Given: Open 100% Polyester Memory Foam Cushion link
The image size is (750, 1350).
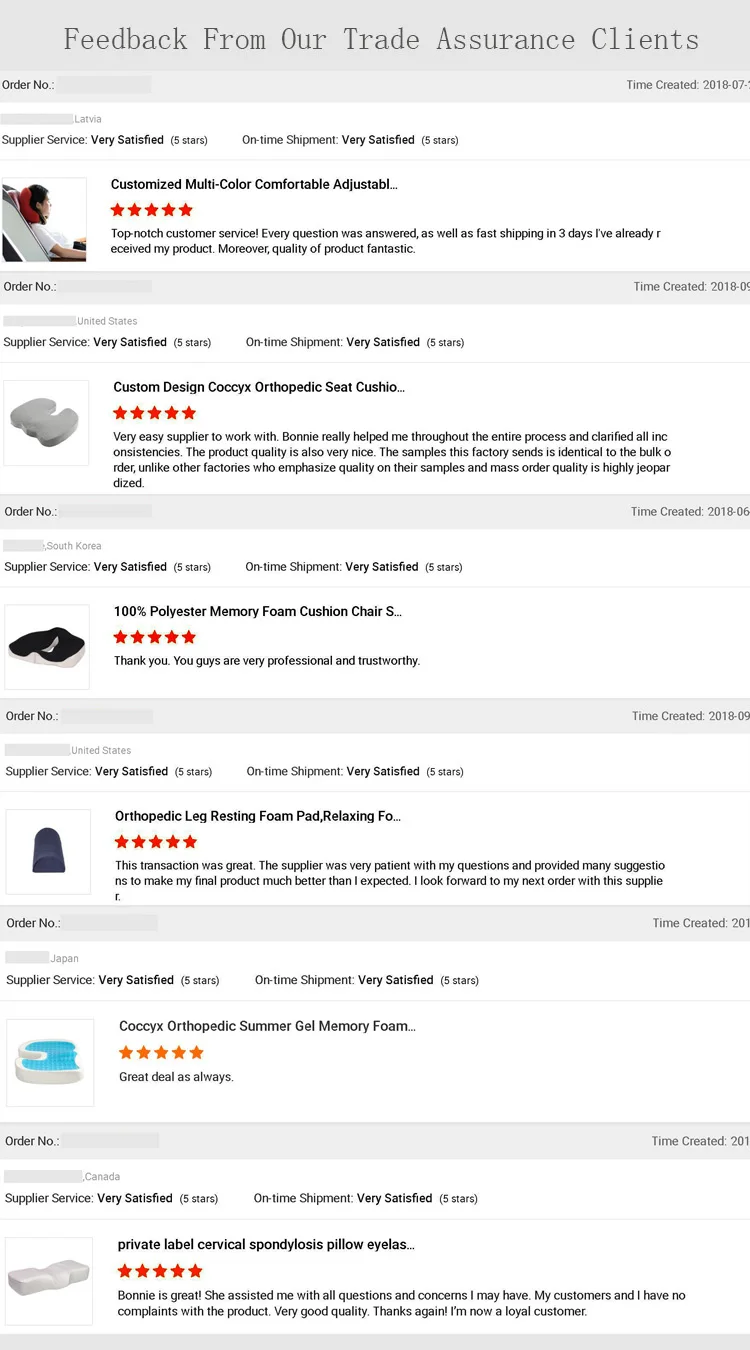Looking at the screenshot, I should tap(258, 611).
